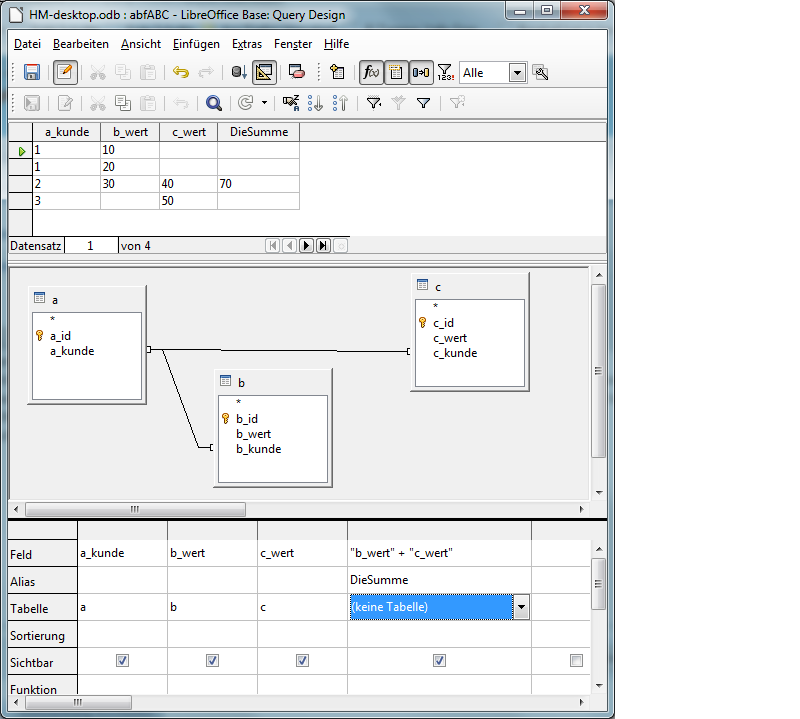Open the Einfügen menu
This screenshot has width=800, height=719.
pyautogui.click(x=196, y=44)
